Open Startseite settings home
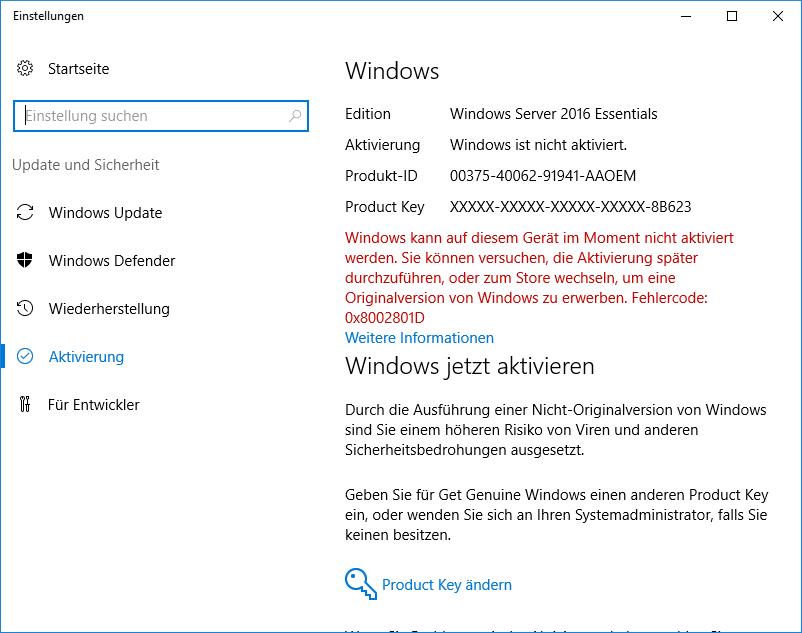This screenshot has height=633, width=802. click(x=78, y=69)
